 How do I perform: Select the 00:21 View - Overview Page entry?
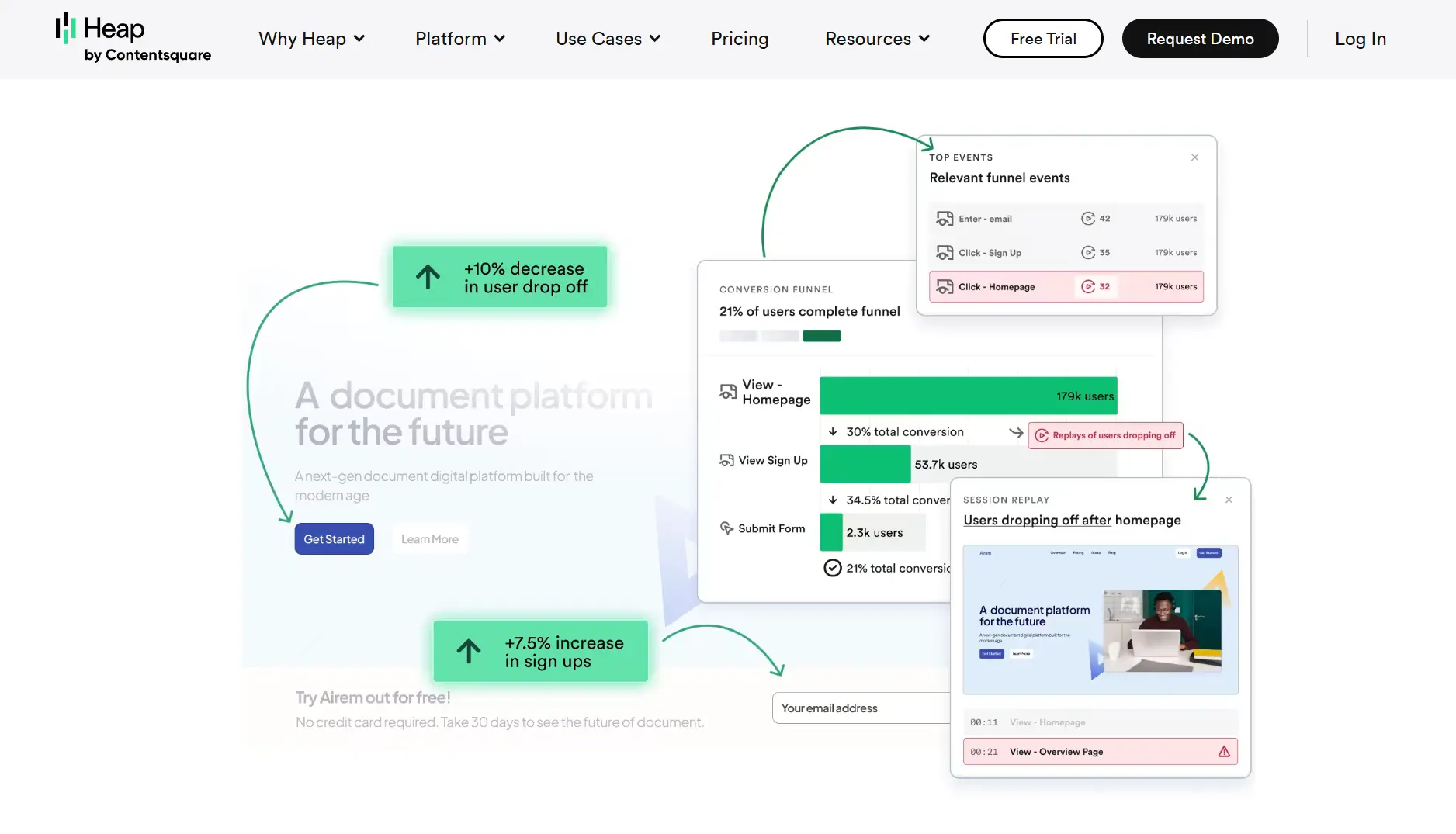click(1101, 752)
